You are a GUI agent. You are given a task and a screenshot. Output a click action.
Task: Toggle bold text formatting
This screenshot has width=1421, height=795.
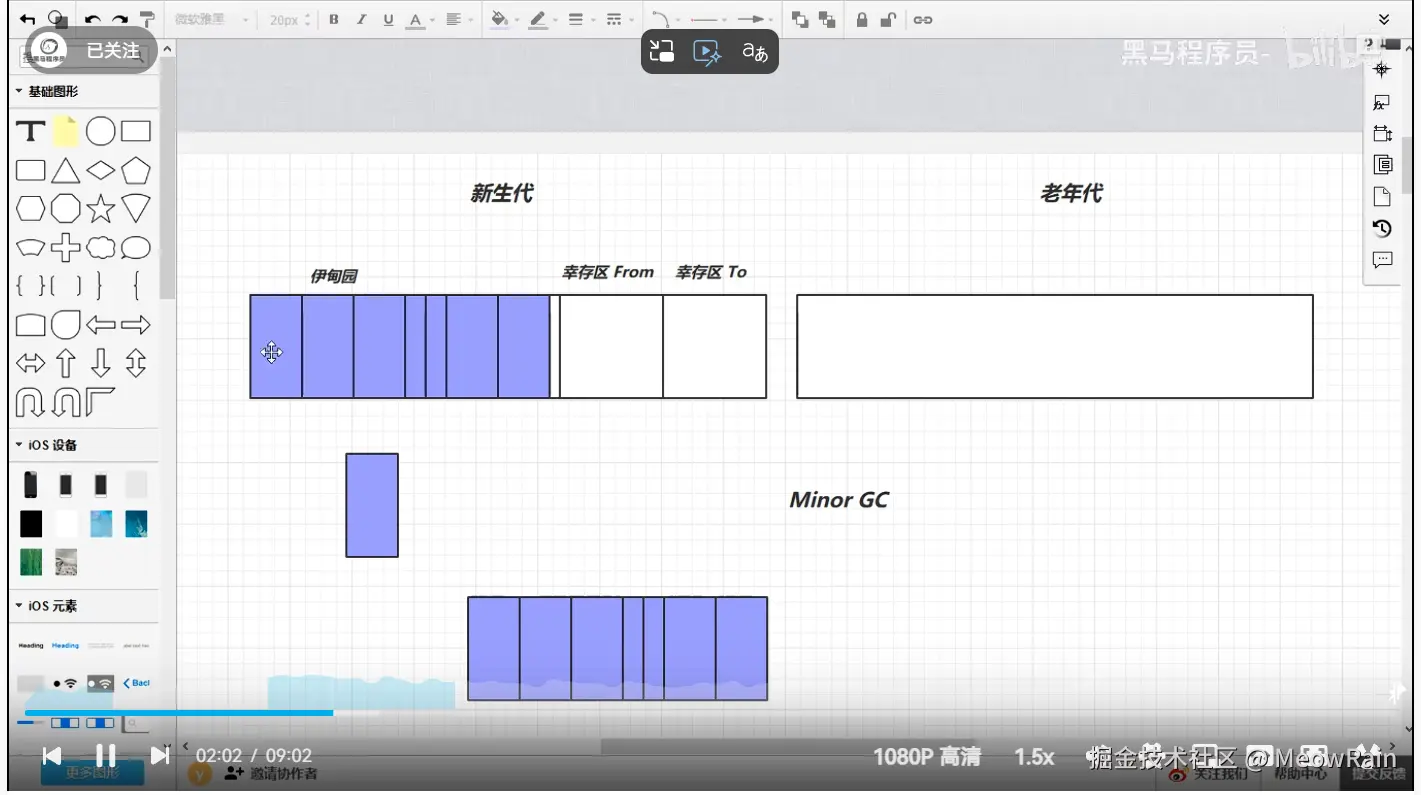point(333,18)
